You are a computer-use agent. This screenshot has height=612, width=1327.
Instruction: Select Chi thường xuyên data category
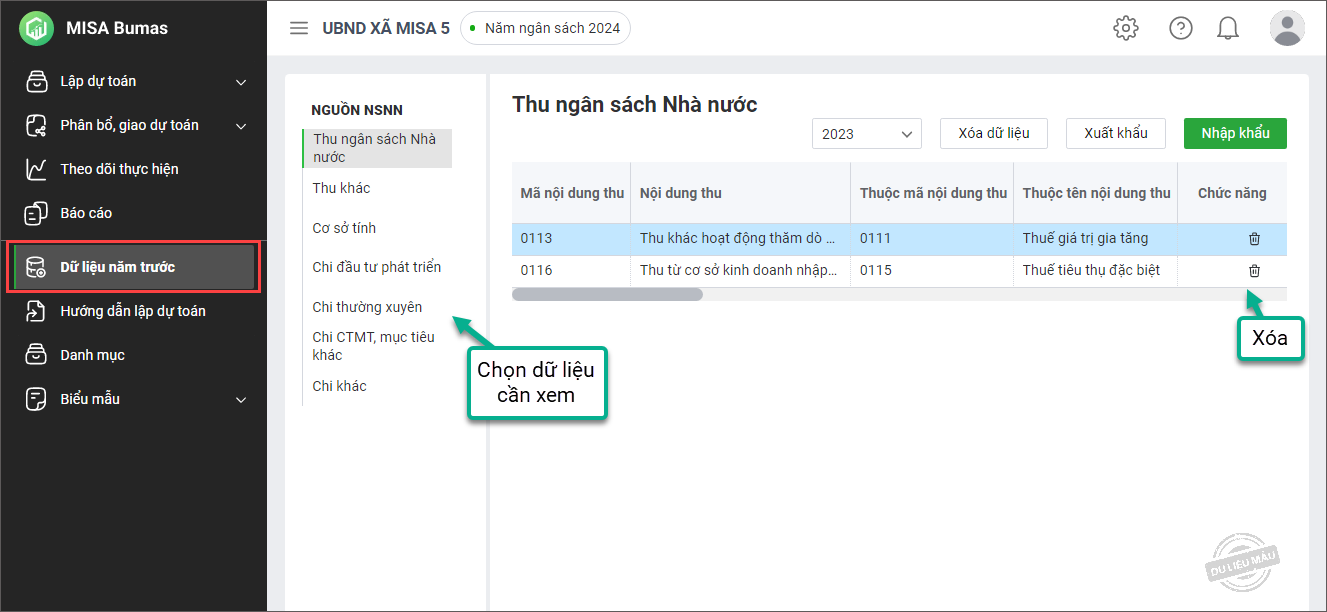[367, 307]
